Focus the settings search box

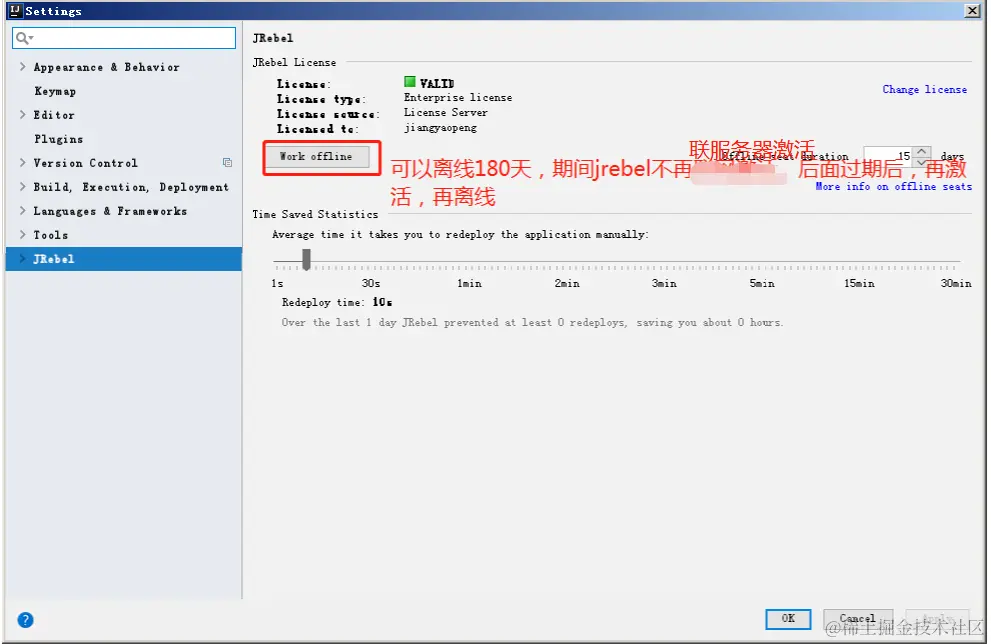pyautogui.click(x=124, y=38)
